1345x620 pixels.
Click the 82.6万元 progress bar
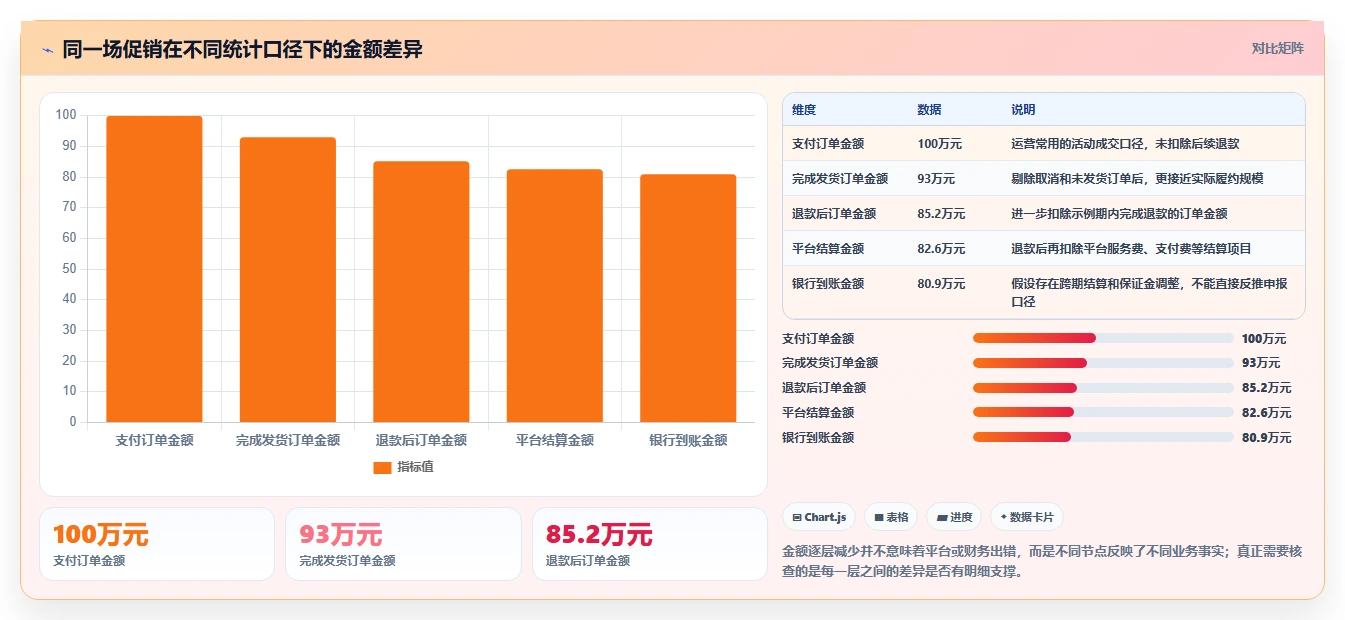1103,412
